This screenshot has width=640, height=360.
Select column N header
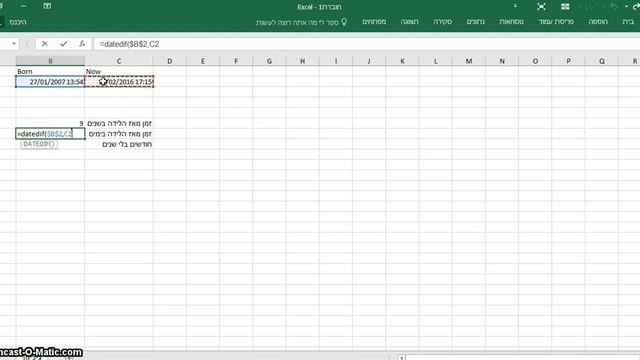502,61
